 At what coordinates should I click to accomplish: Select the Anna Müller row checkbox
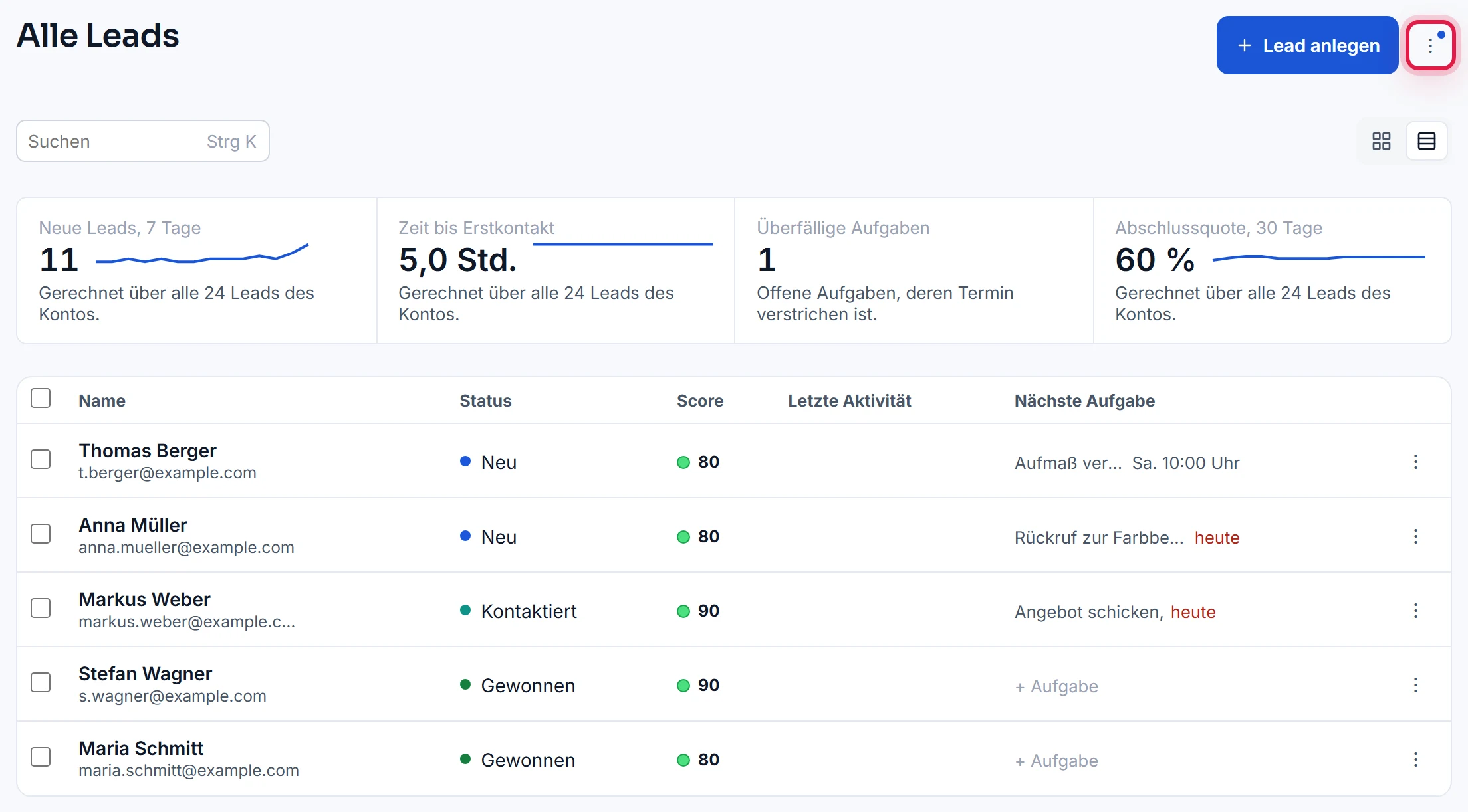[41, 534]
